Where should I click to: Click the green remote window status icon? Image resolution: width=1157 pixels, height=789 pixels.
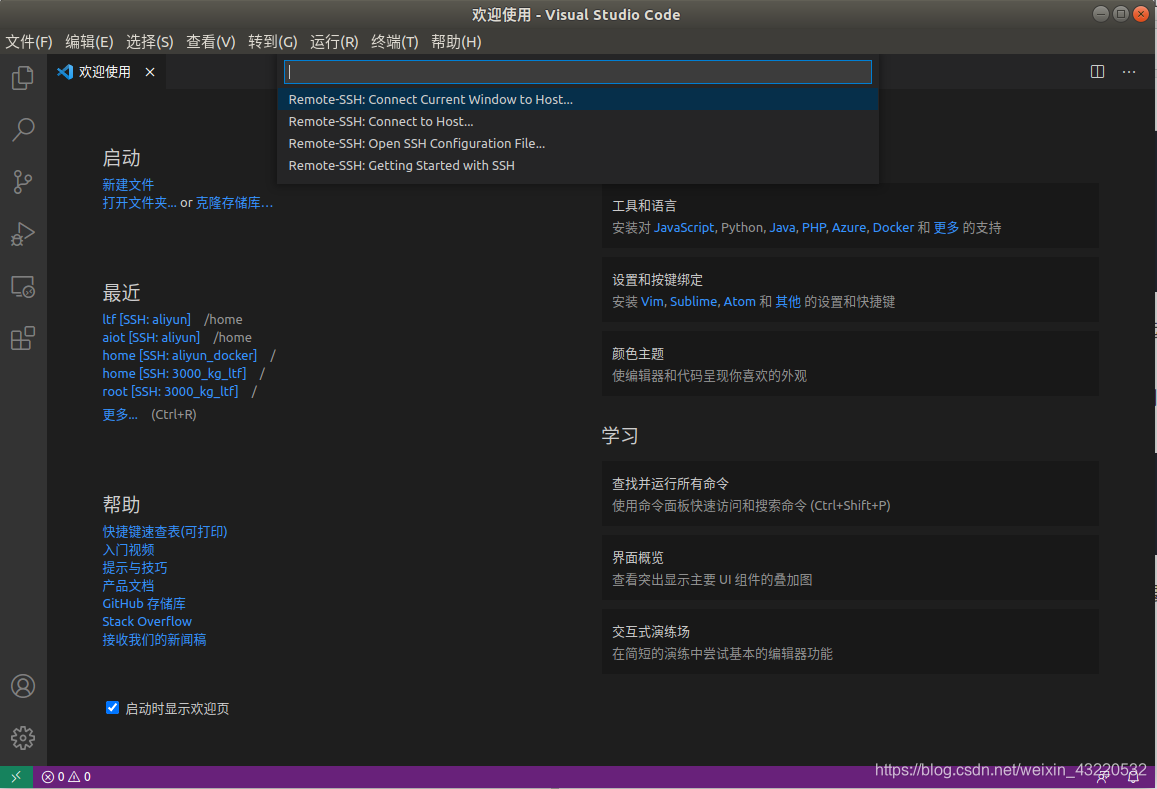click(16, 776)
